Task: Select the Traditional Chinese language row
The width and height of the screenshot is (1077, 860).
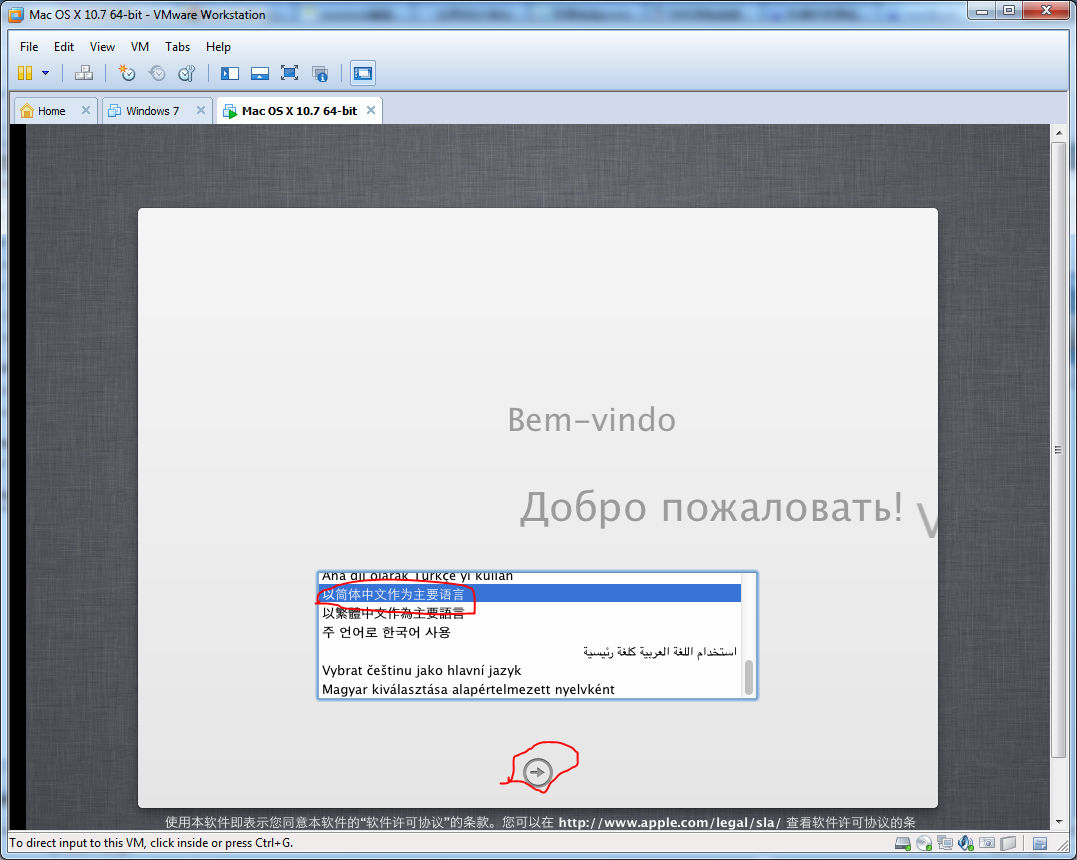Action: click(x=530, y=613)
